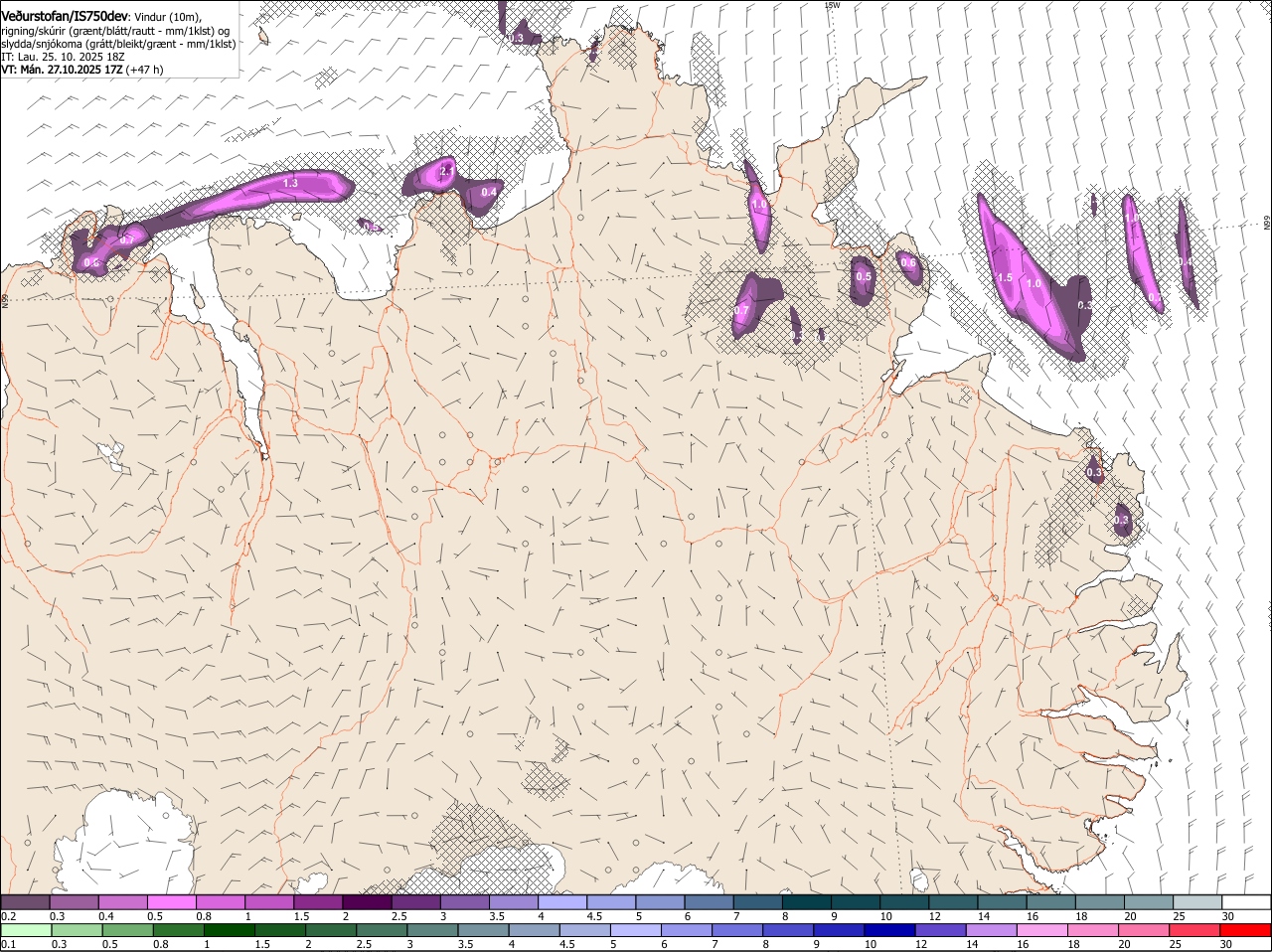
Task: Click the 'VT: Mán. 27.10.2025 17Z (+47 h)' line
Action: tap(82, 70)
